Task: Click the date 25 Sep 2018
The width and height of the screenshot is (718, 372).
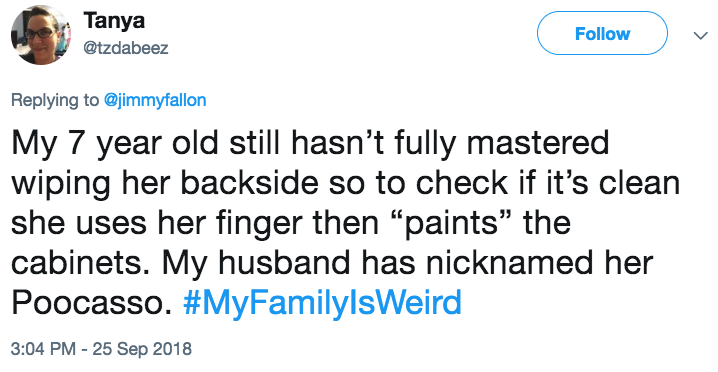Action: [142, 349]
